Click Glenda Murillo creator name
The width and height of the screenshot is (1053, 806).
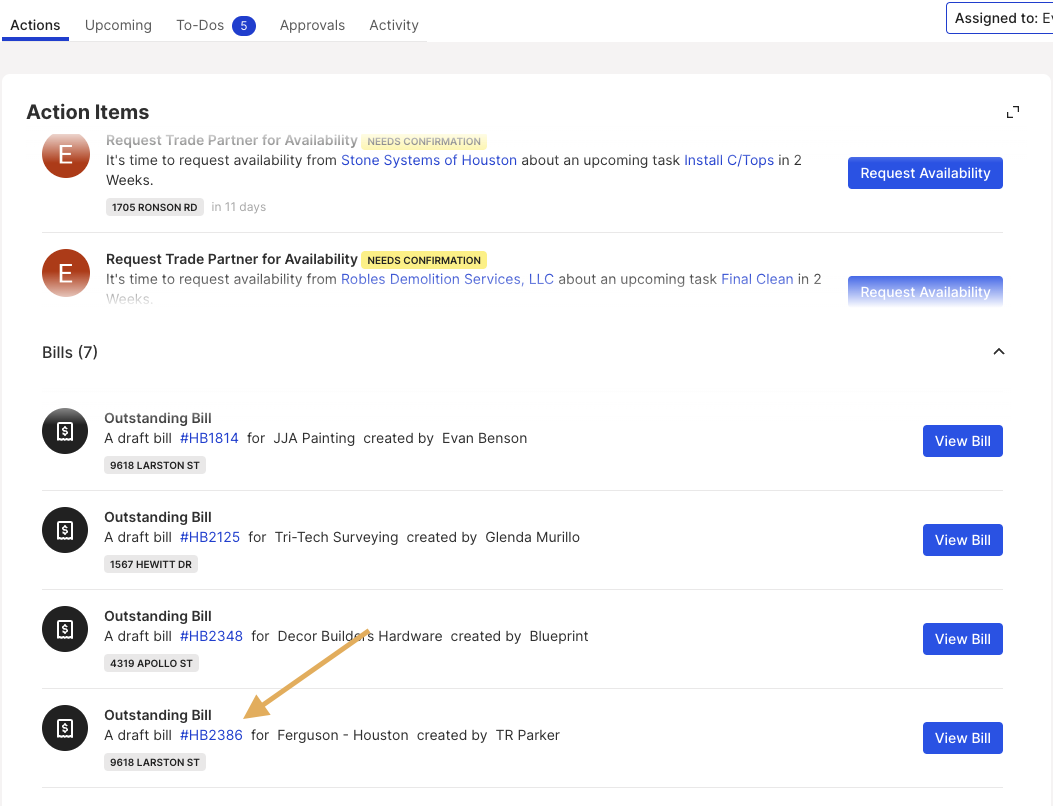point(532,537)
